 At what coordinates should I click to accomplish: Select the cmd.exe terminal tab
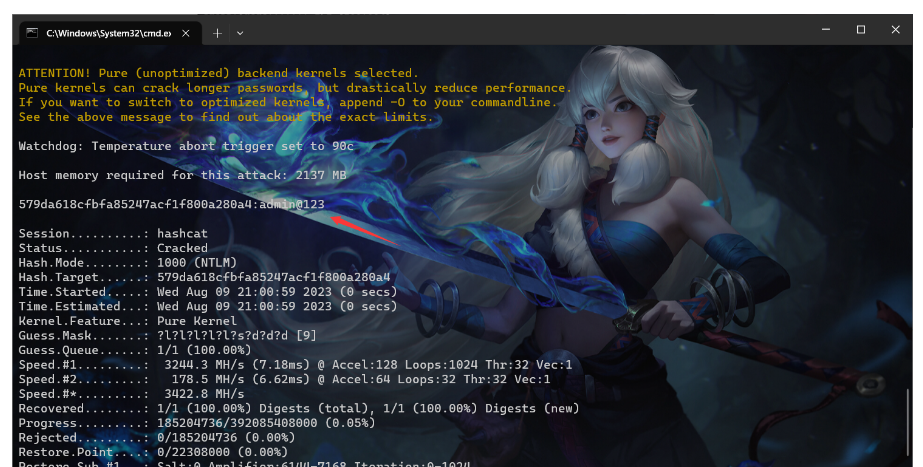[x=111, y=33]
